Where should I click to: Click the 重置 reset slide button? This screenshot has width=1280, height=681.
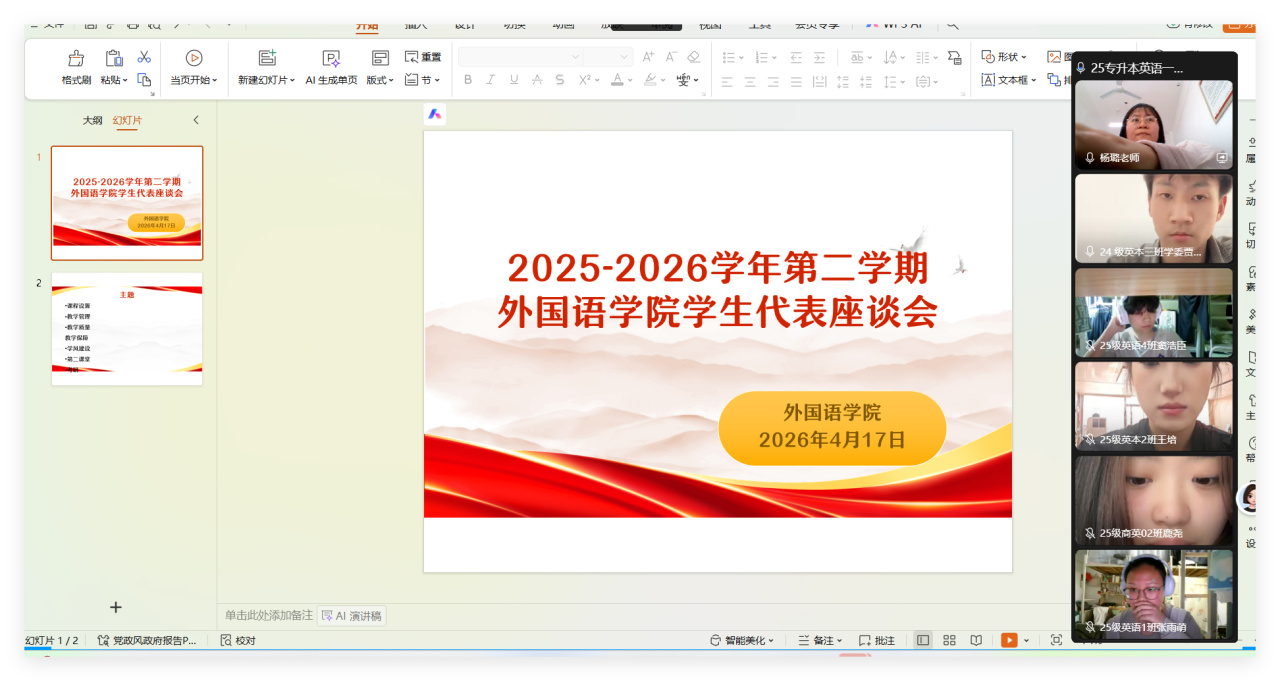pos(422,57)
